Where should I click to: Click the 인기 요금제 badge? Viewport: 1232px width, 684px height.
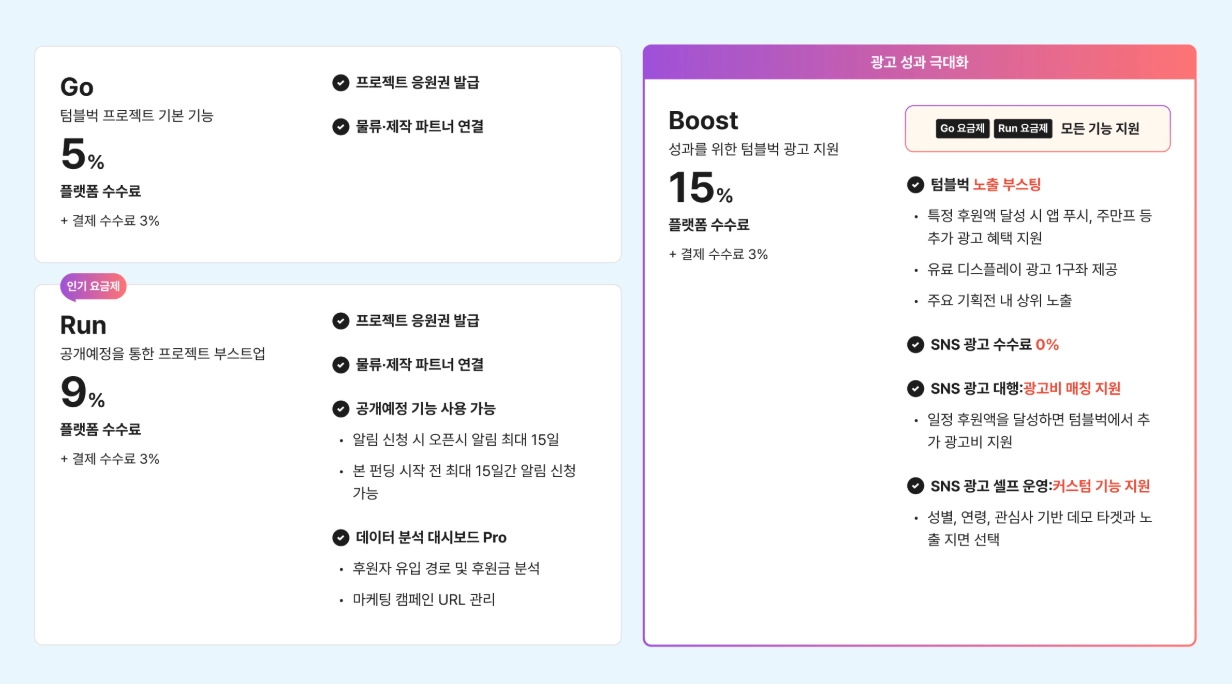click(x=93, y=287)
